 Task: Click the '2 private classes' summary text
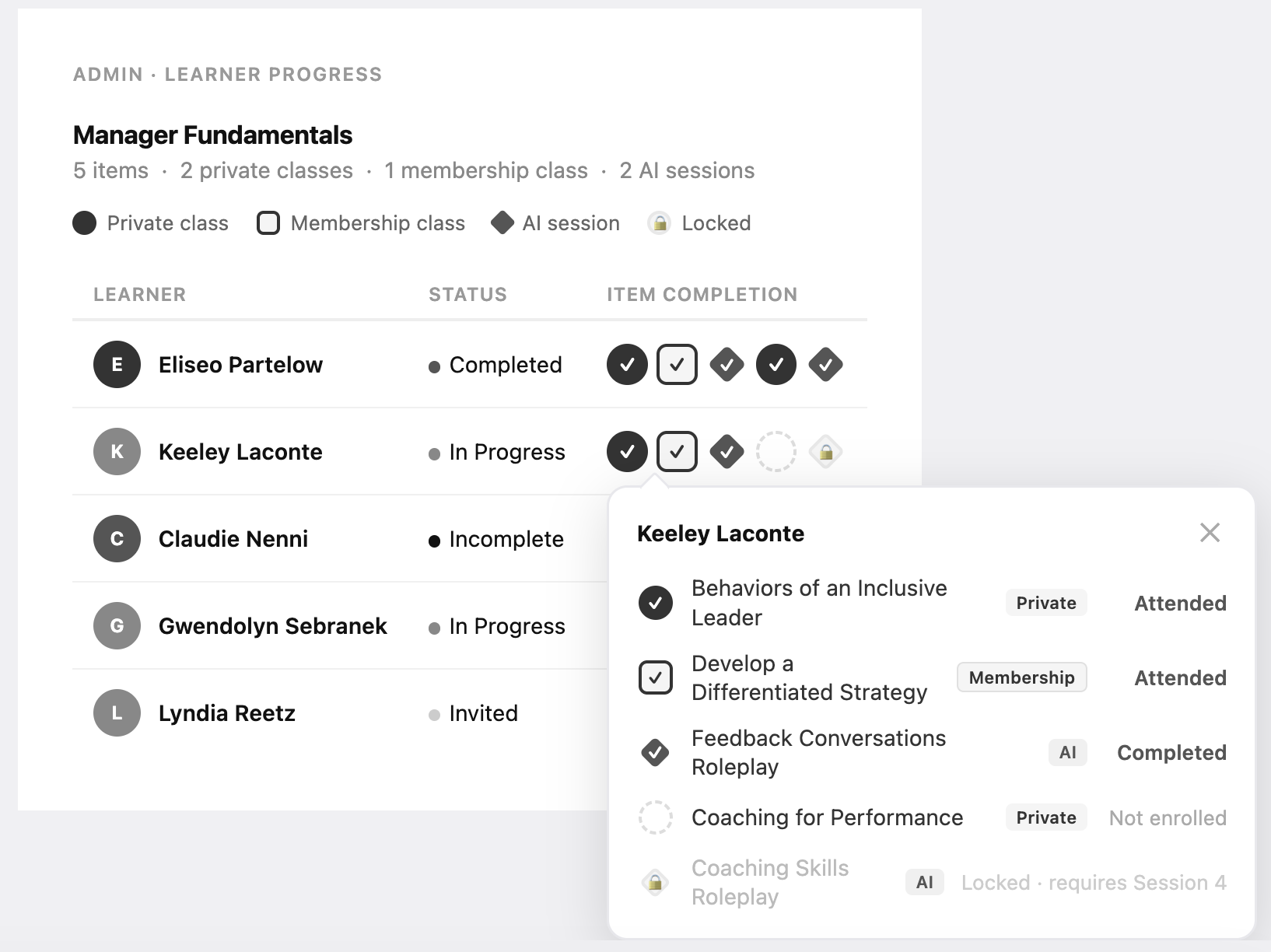click(x=266, y=170)
